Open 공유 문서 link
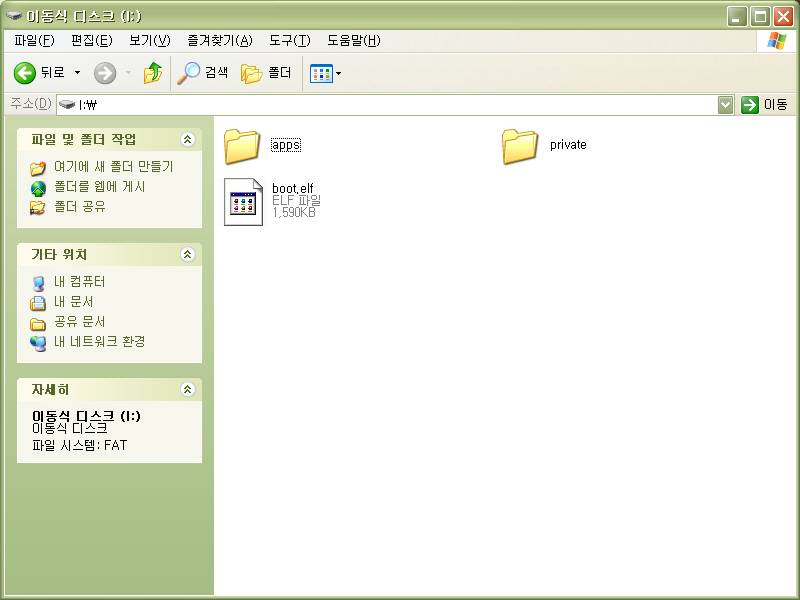The height and width of the screenshot is (600, 800). coord(80,321)
